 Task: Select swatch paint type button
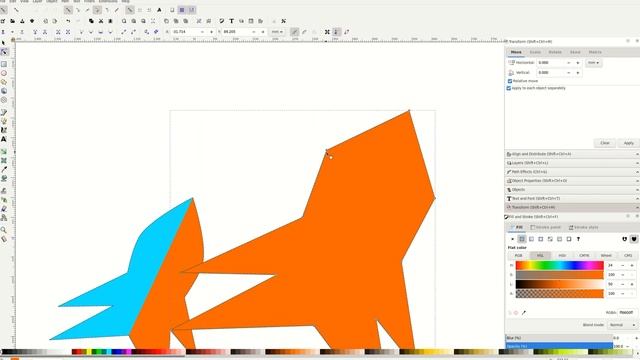pyautogui.click(x=569, y=239)
